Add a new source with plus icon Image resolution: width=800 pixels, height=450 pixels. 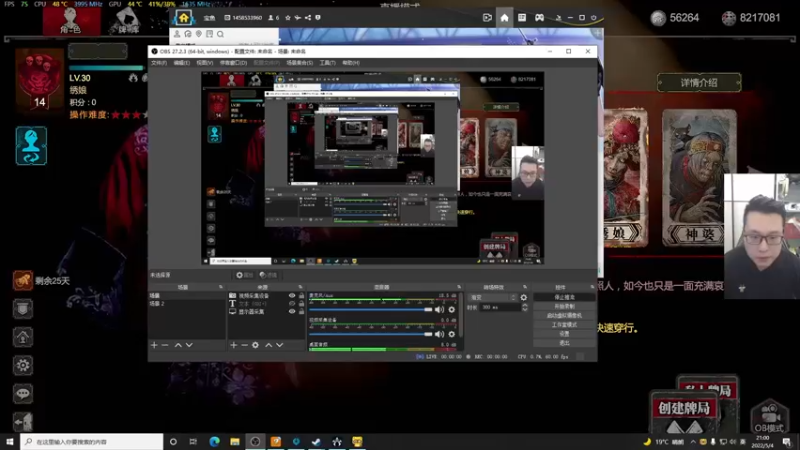[233, 345]
